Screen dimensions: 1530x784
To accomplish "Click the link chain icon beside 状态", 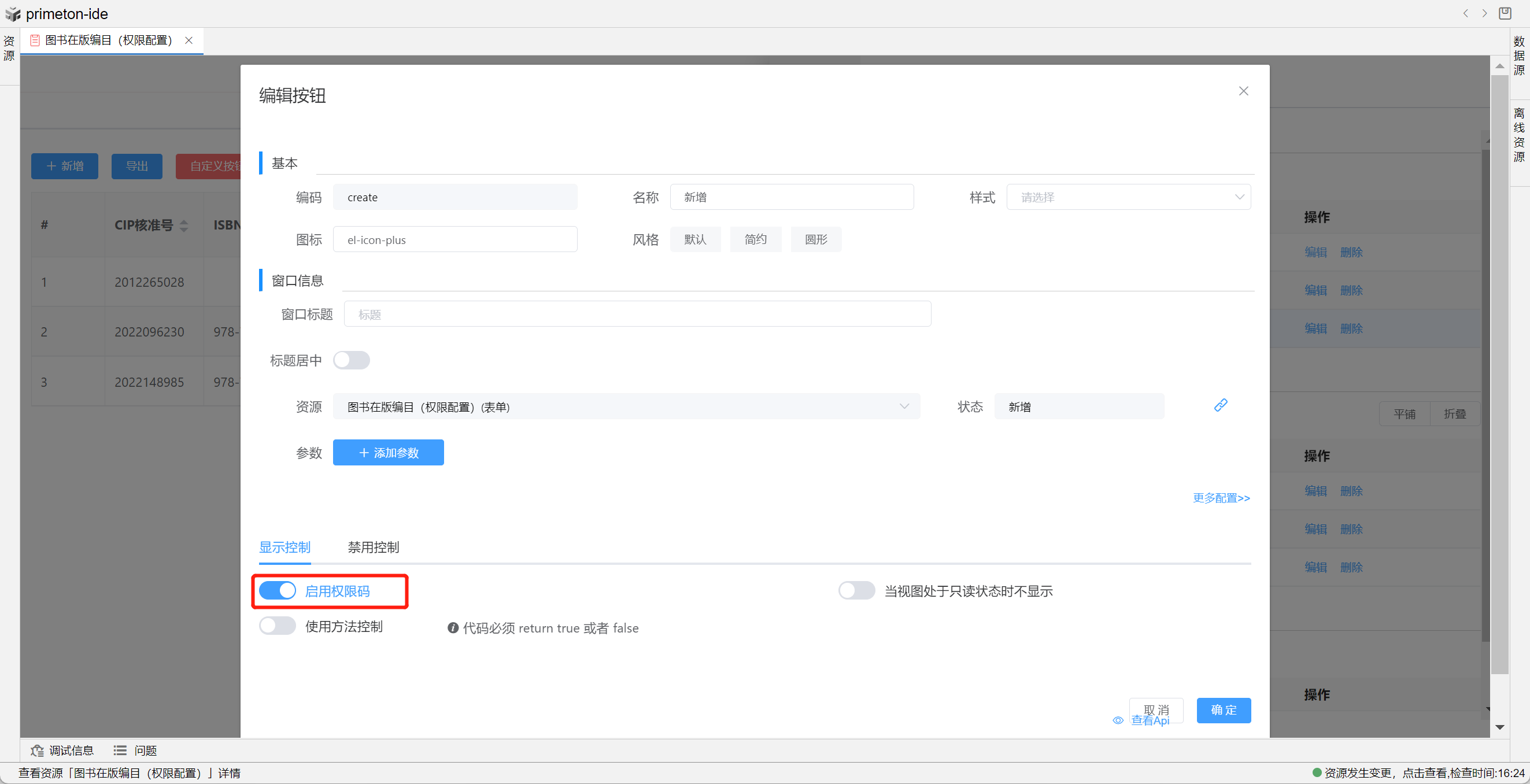I will click(1220, 405).
